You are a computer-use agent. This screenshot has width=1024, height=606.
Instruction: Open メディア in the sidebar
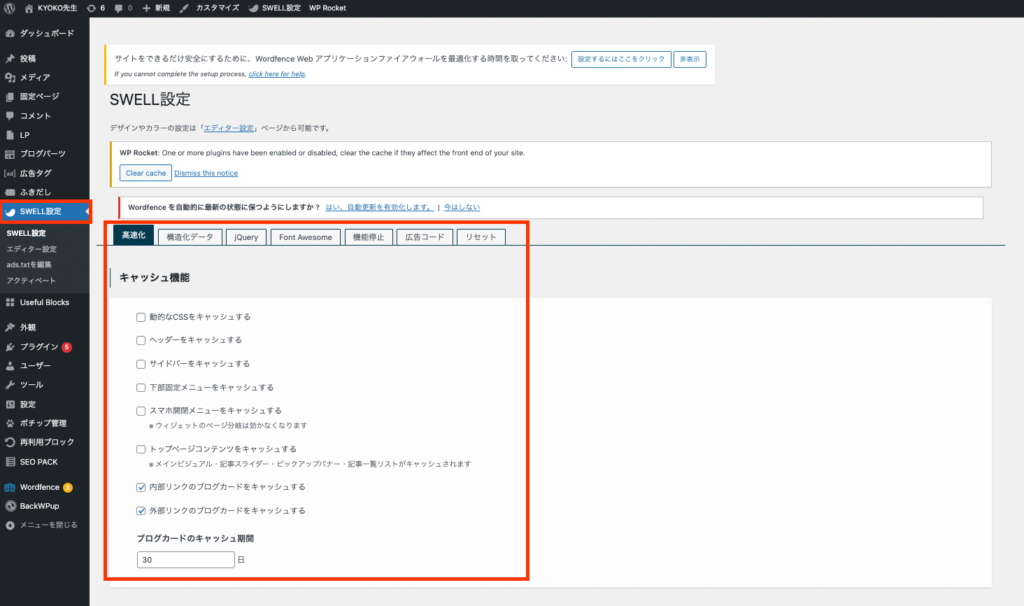(44, 77)
